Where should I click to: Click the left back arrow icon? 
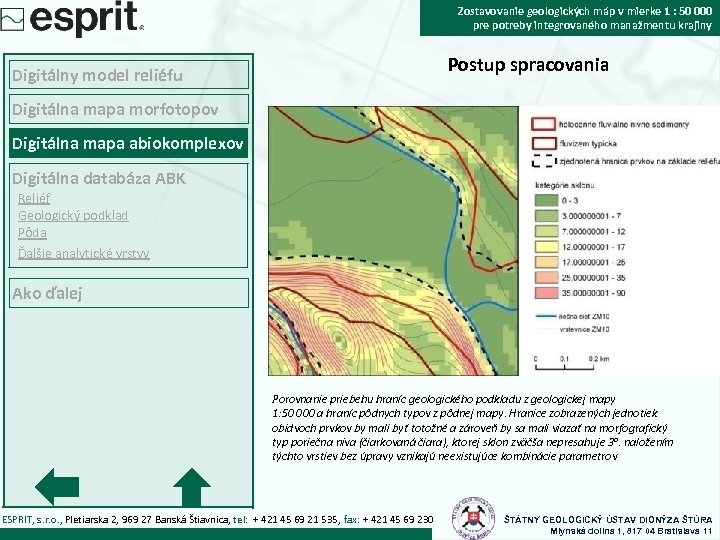[57, 487]
